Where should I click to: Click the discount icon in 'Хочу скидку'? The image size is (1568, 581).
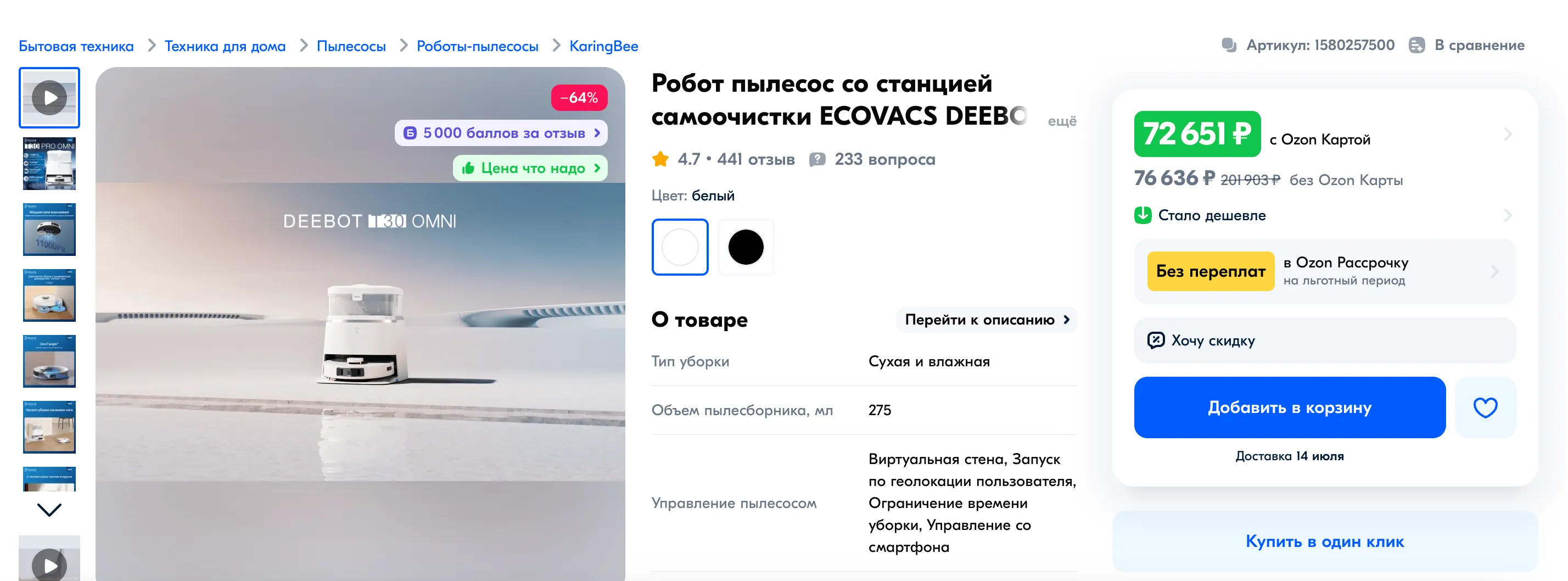(x=1155, y=340)
